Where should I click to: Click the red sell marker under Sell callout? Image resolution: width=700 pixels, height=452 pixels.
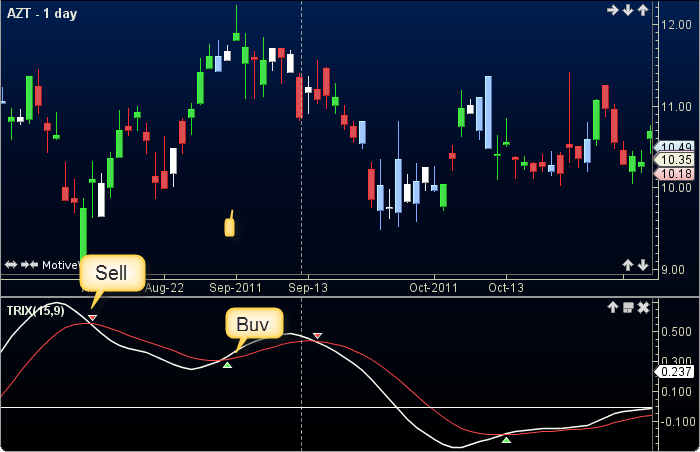pyautogui.click(x=92, y=318)
